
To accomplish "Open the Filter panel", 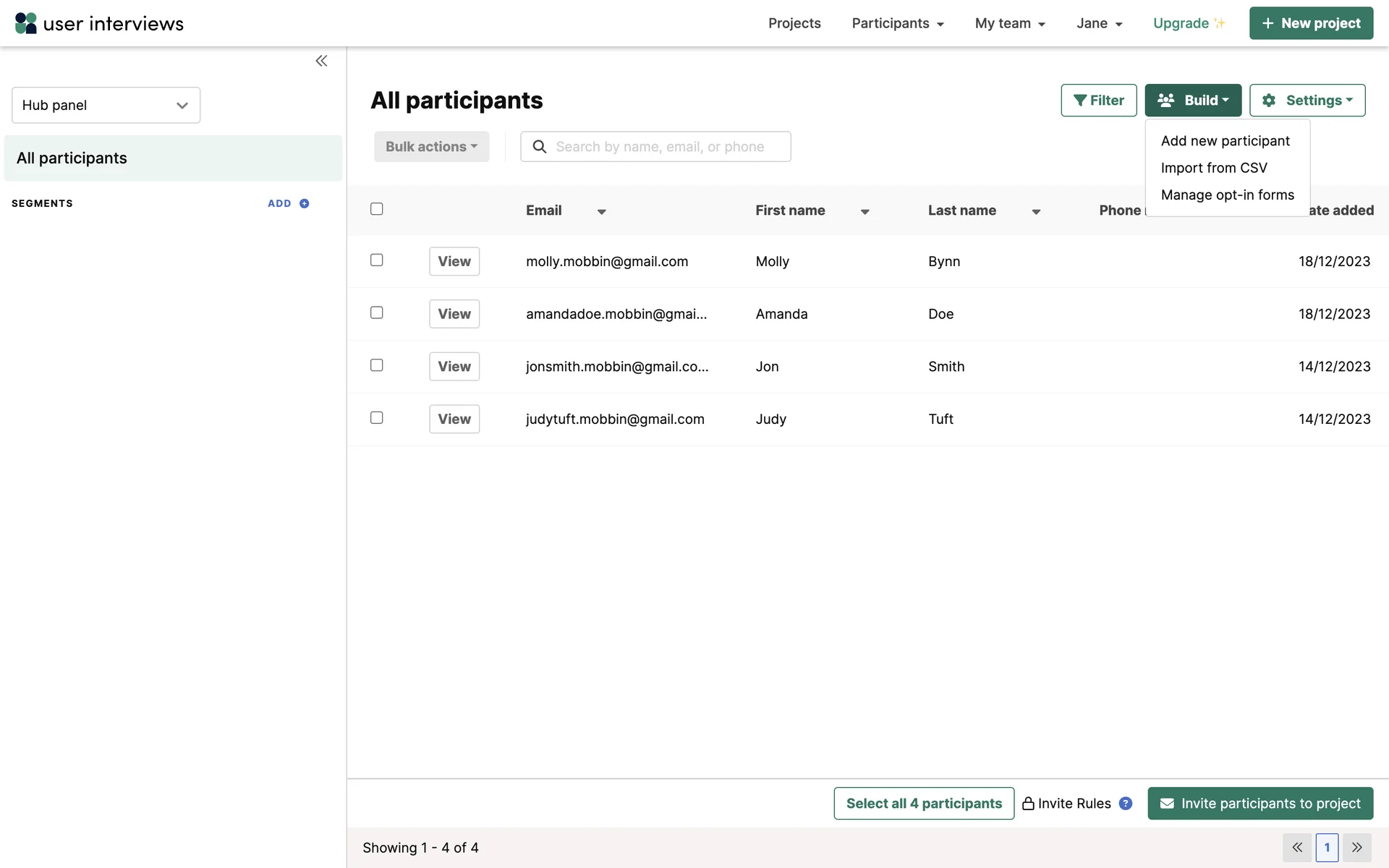I will 1098,101.
